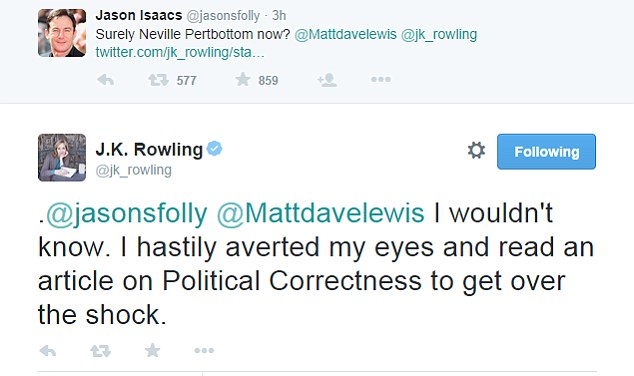Favorite J.K. Rowling's tweet with star
Screen dimensions: 634x376
152,350
